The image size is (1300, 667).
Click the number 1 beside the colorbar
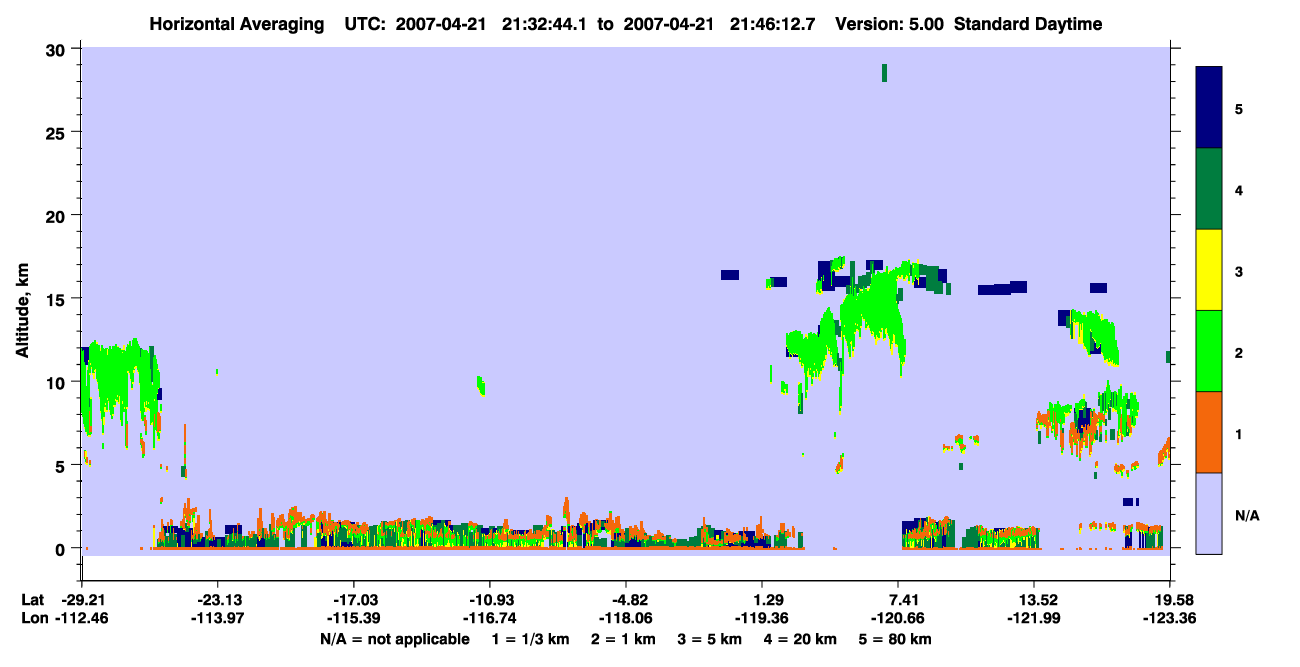[1239, 432]
